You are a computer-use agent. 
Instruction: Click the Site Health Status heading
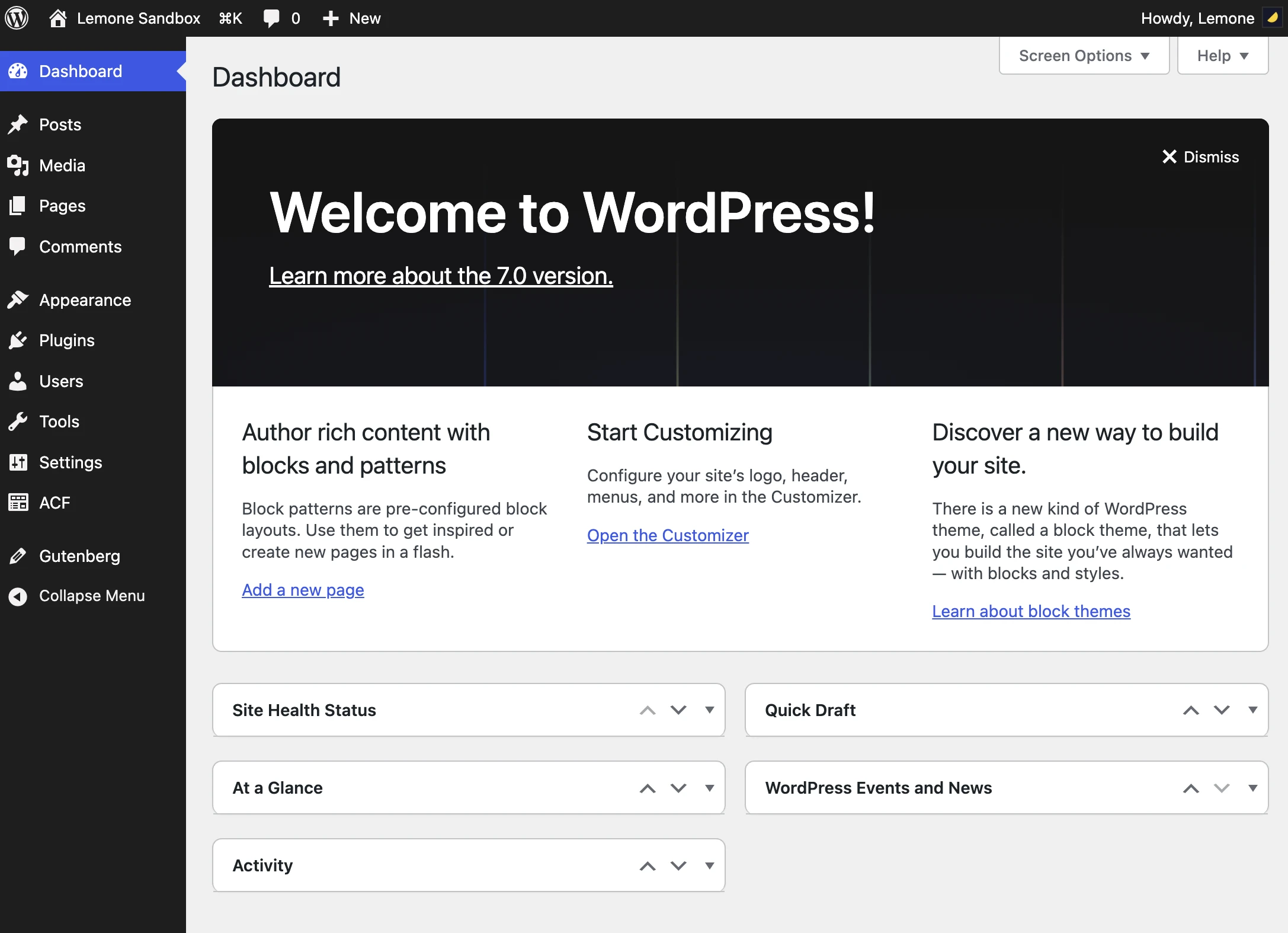[x=304, y=710]
